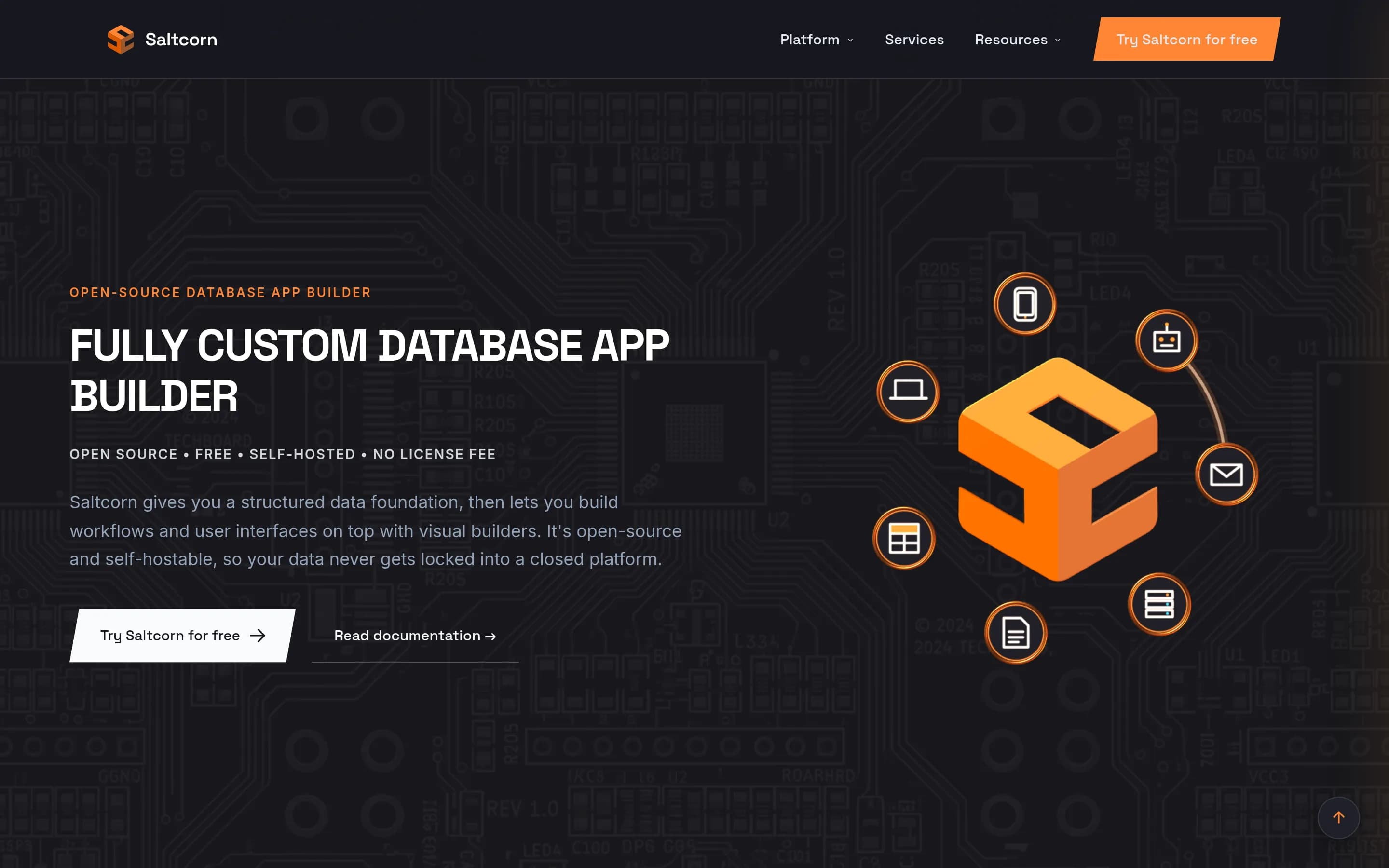Click the document file icon circle
Image resolution: width=1389 pixels, height=868 pixels.
1015,632
